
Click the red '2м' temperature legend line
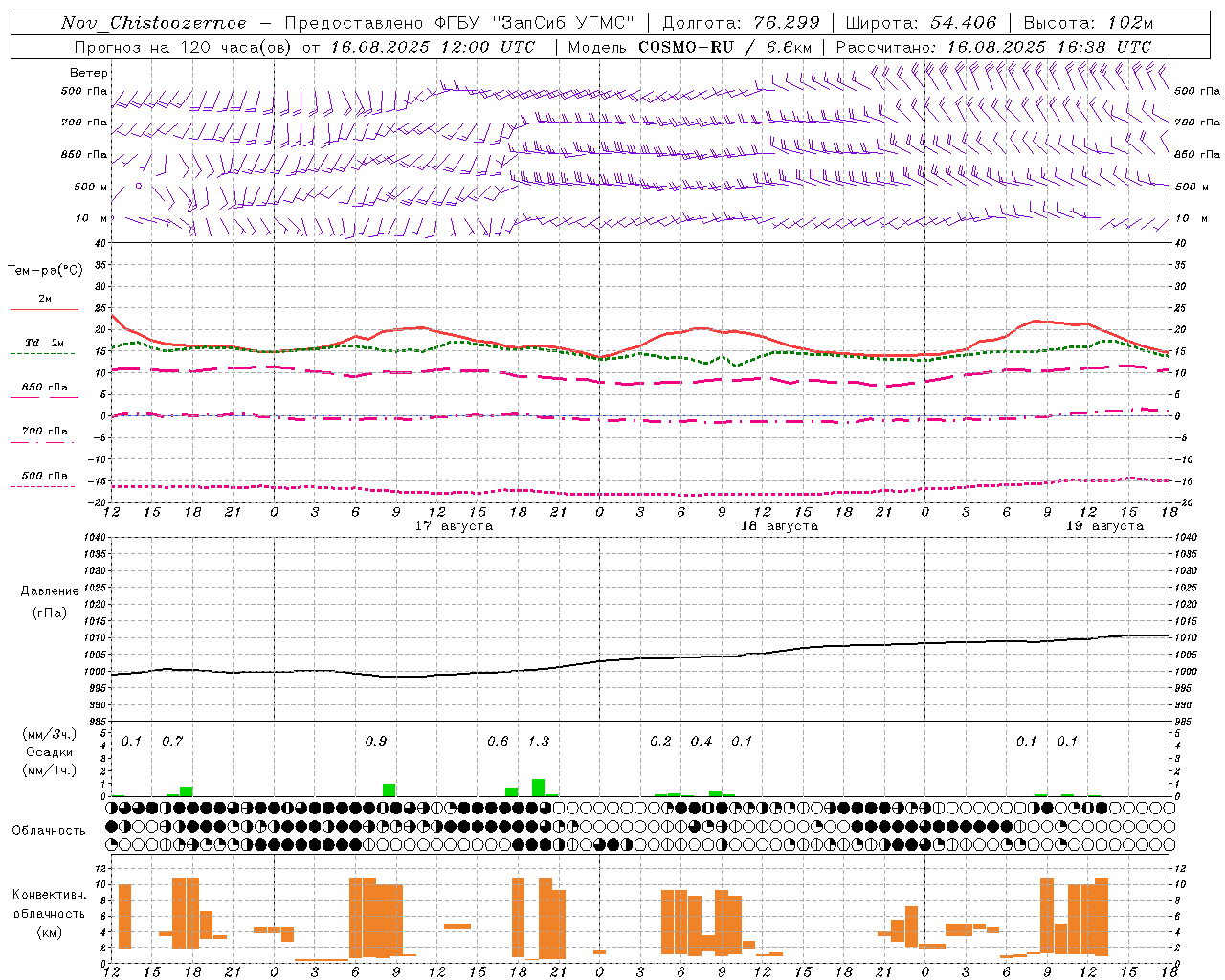point(44,310)
